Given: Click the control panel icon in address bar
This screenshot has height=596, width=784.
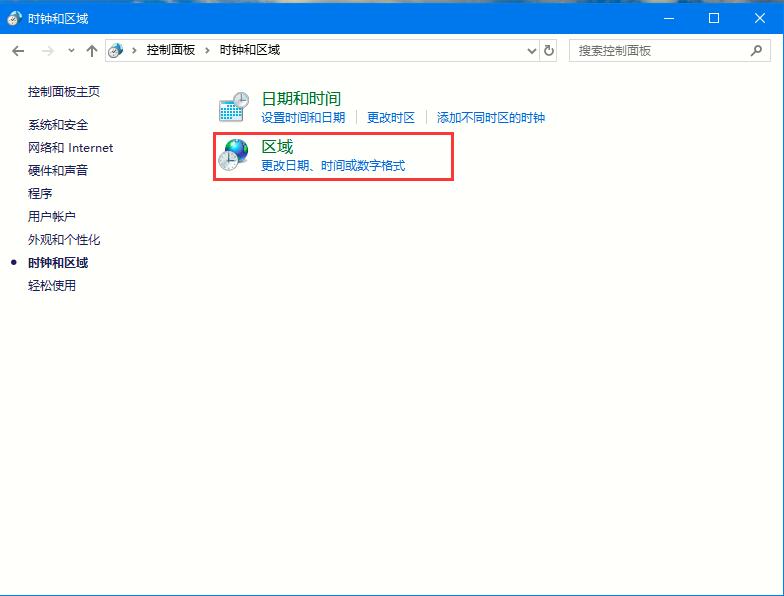Looking at the screenshot, I should (117, 50).
